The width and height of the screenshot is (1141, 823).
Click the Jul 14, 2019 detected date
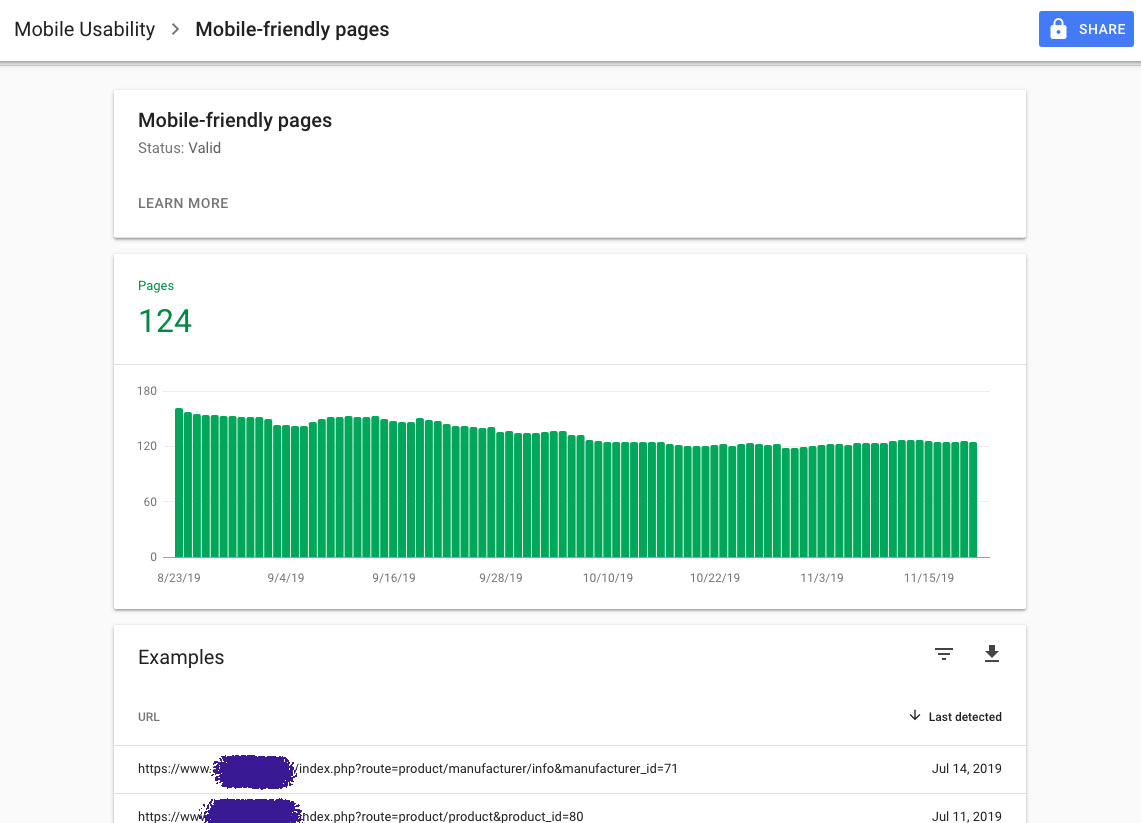tap(966, 769)
